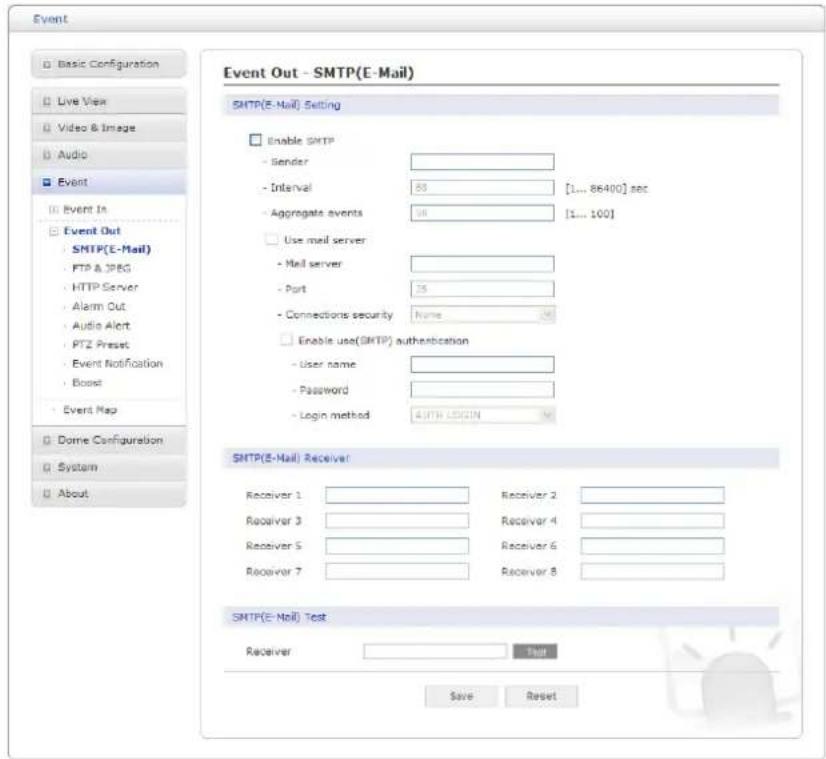The height and width of the screenshot is (759, 826).
Task: Expand Dome Configuration section
Action: pyautogui.click(x=109, y=440)
